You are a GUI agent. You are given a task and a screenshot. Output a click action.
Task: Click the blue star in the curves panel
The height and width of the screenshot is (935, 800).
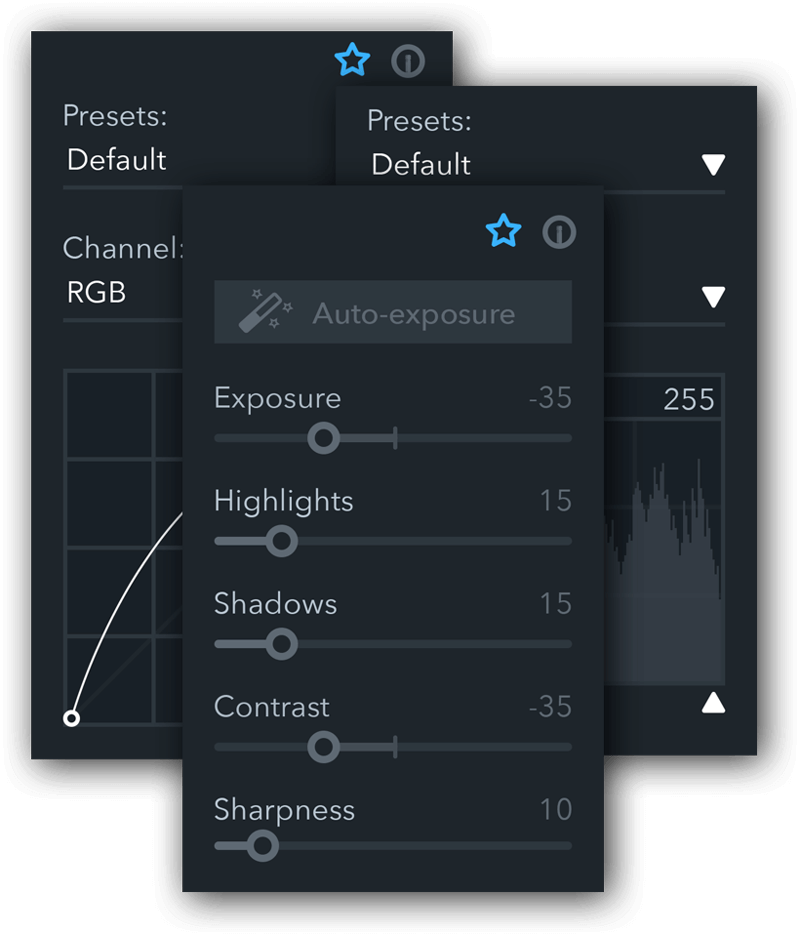click(352, 60)
